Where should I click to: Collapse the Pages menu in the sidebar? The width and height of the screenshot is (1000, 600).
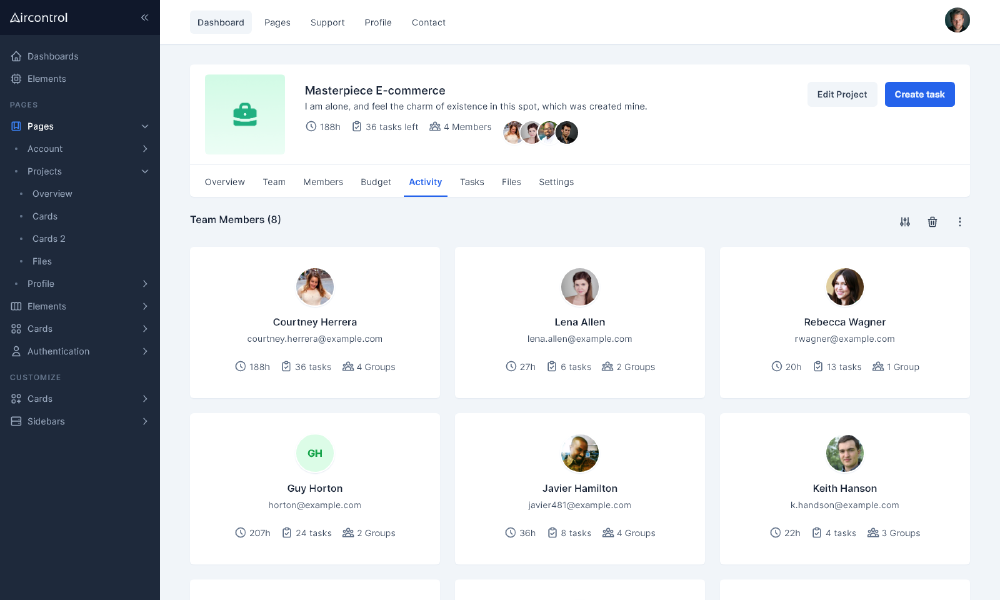click(145, 125)
